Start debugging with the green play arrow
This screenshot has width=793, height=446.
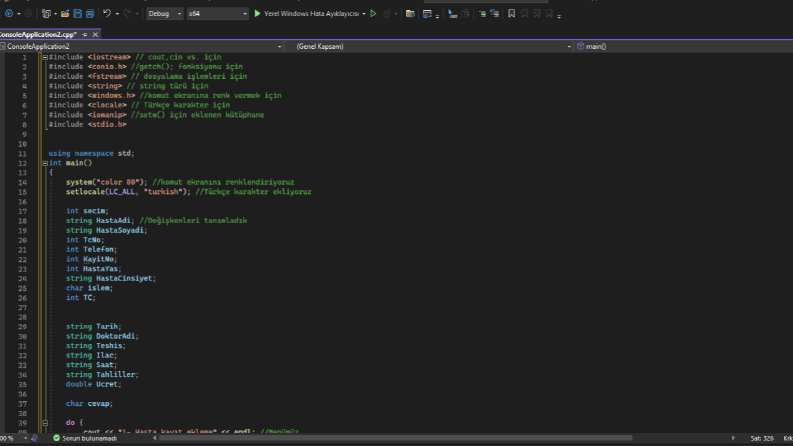click(257, 14)
